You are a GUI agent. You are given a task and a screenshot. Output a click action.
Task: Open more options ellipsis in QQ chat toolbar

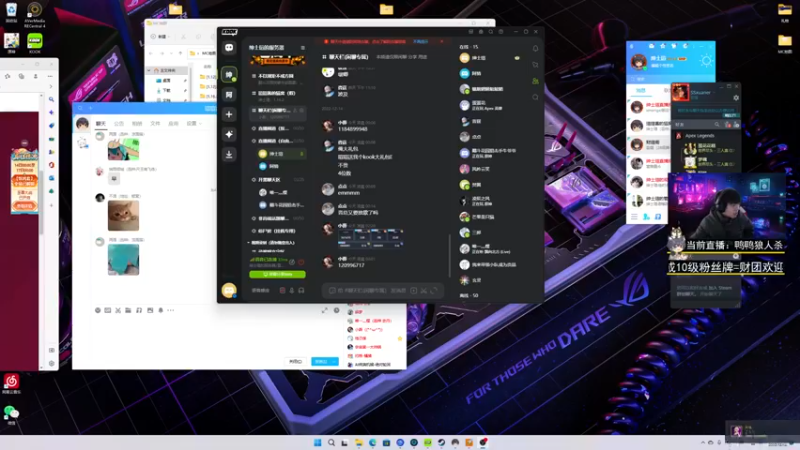point(171,310)
